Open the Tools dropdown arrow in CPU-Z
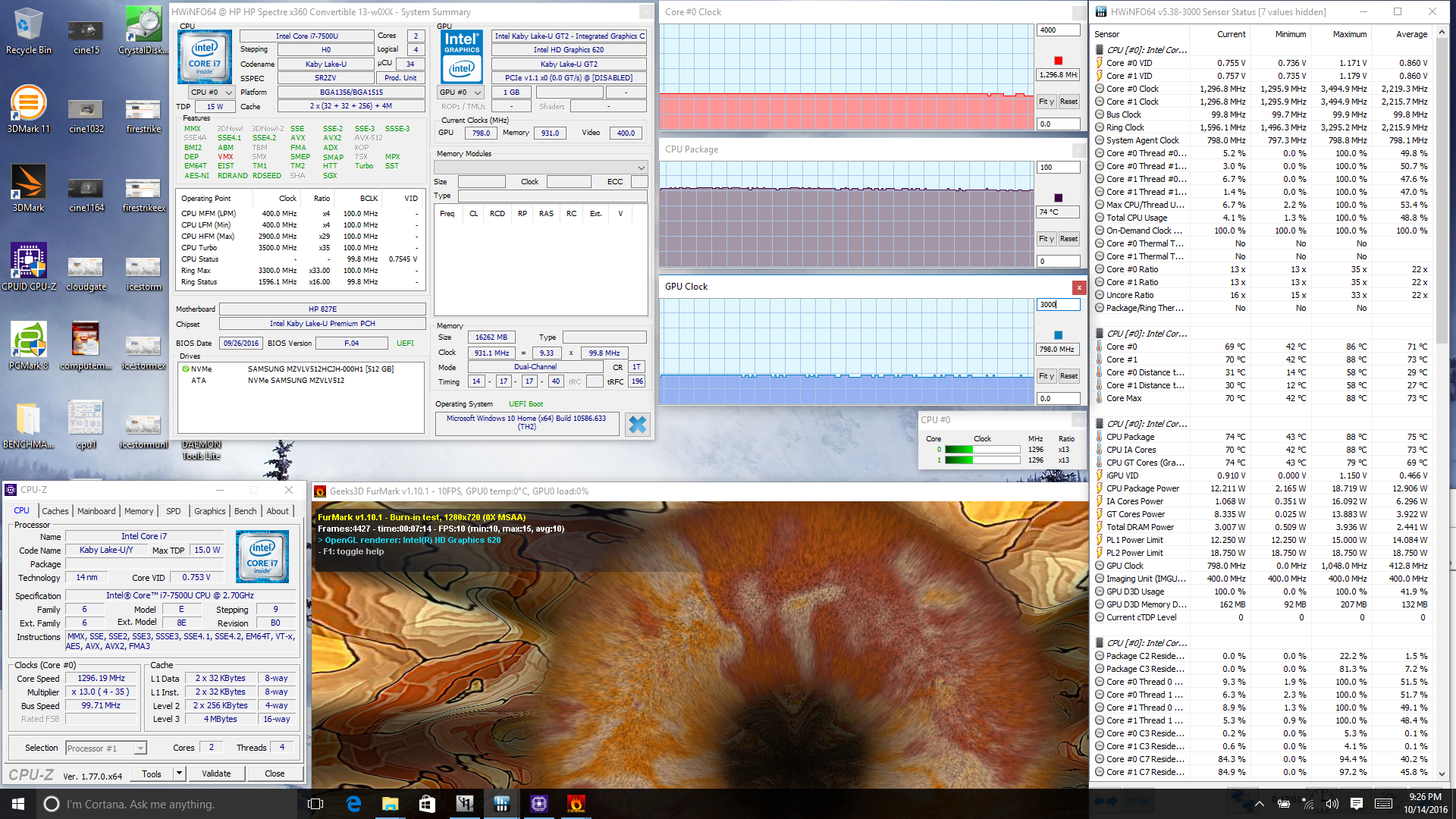 pos(180,773)
